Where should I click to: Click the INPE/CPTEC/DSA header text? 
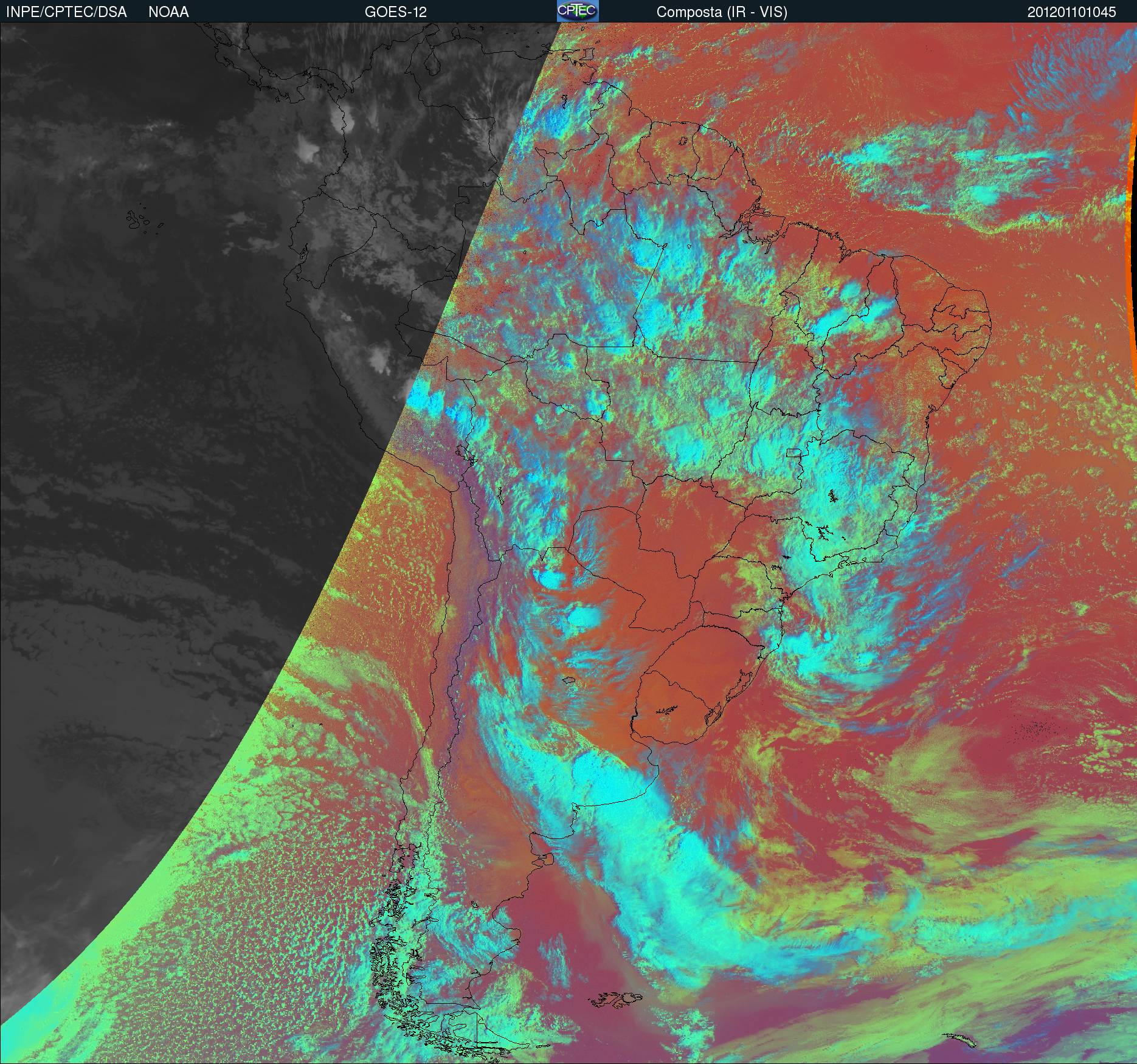pyautogui.click(x=66, y=12)
